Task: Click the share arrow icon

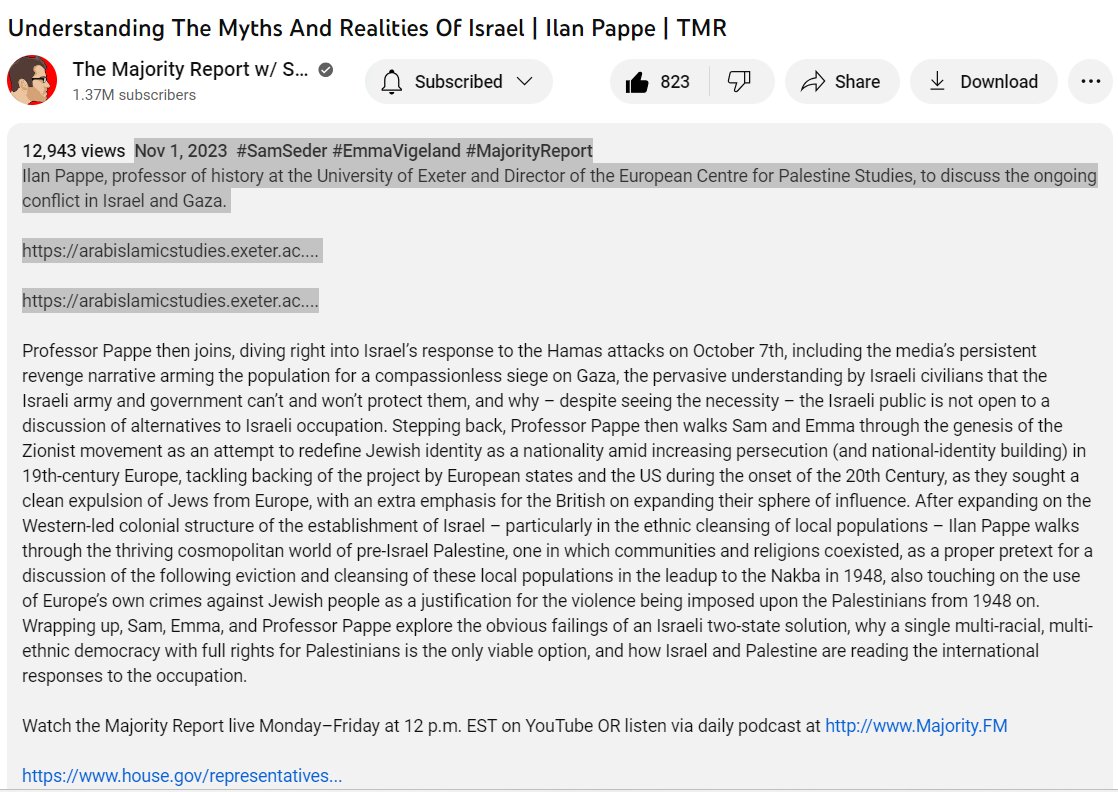Action: coord(813,82)
